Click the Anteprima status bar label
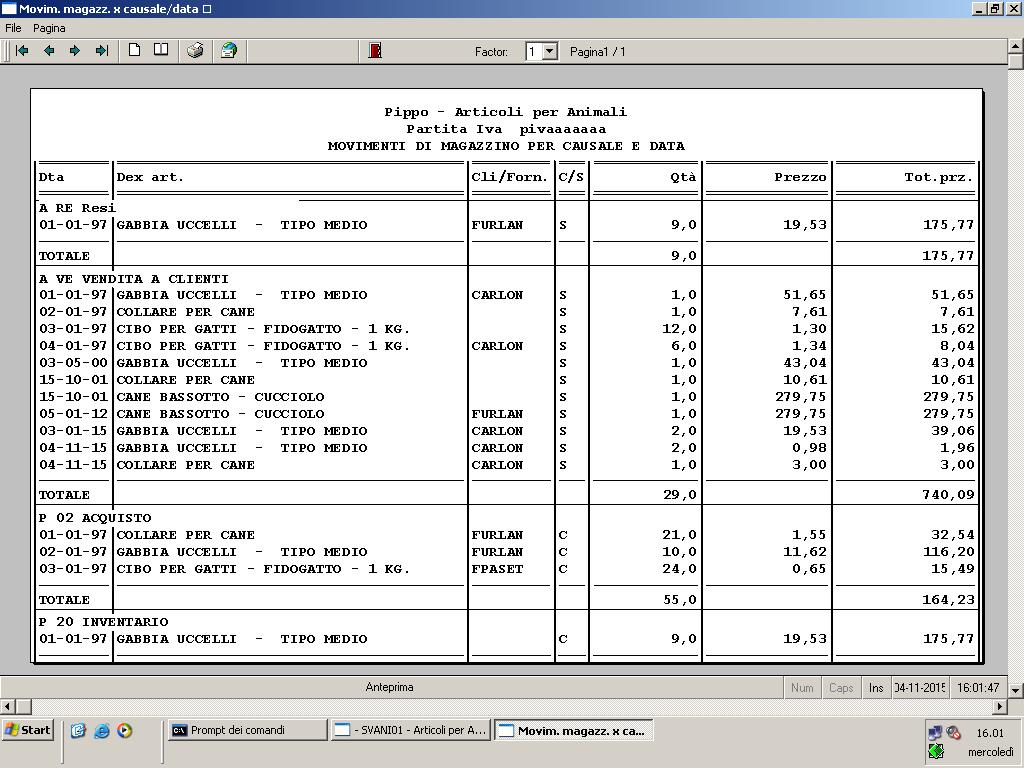The image size is (1024, 768). pyautogui.click(x=389, y=687)
